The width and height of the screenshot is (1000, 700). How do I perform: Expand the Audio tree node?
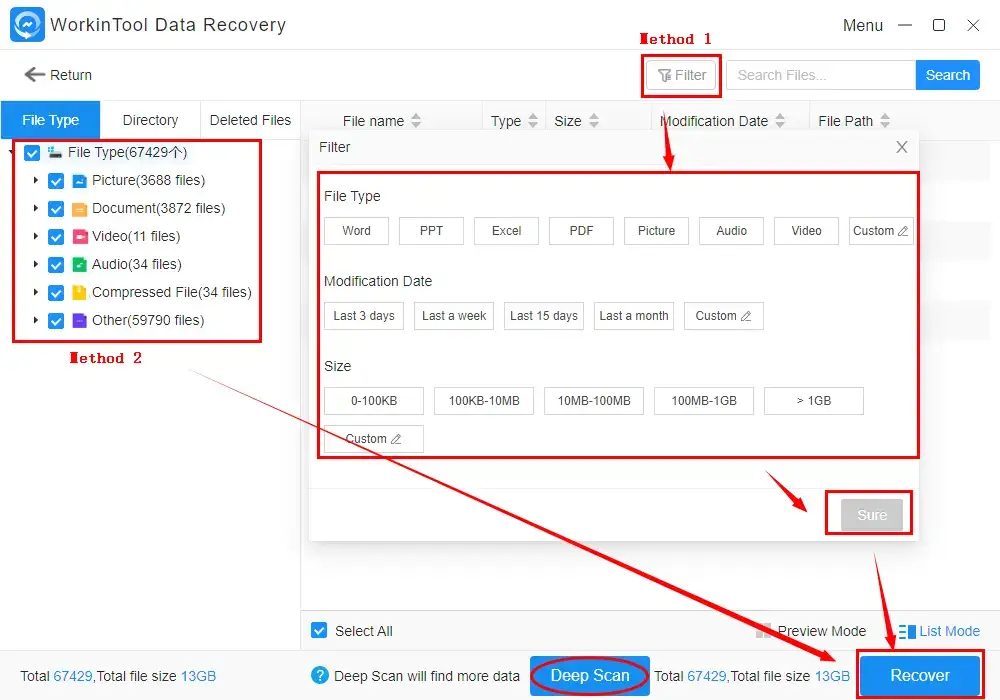click(36, 264)
